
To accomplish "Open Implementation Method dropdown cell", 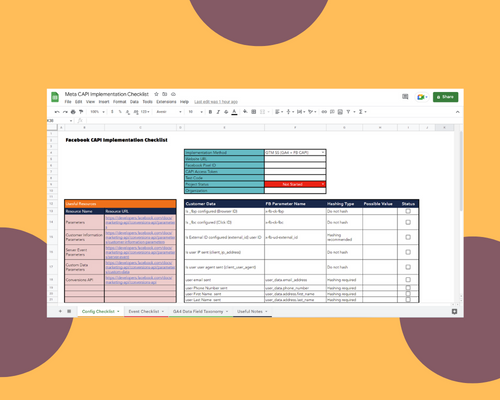I will coord(295,152).
